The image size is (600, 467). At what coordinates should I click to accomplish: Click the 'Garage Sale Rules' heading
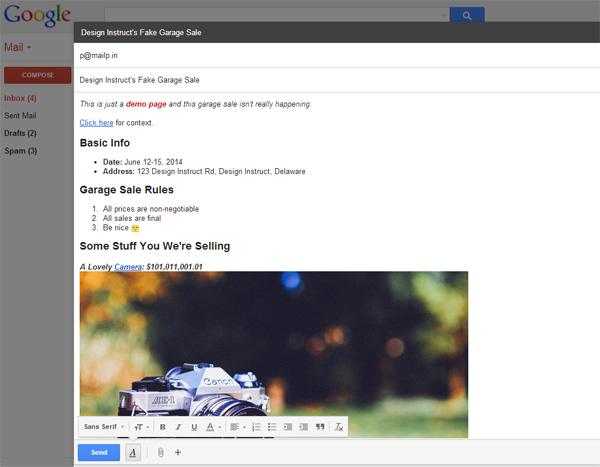(127, 190)
